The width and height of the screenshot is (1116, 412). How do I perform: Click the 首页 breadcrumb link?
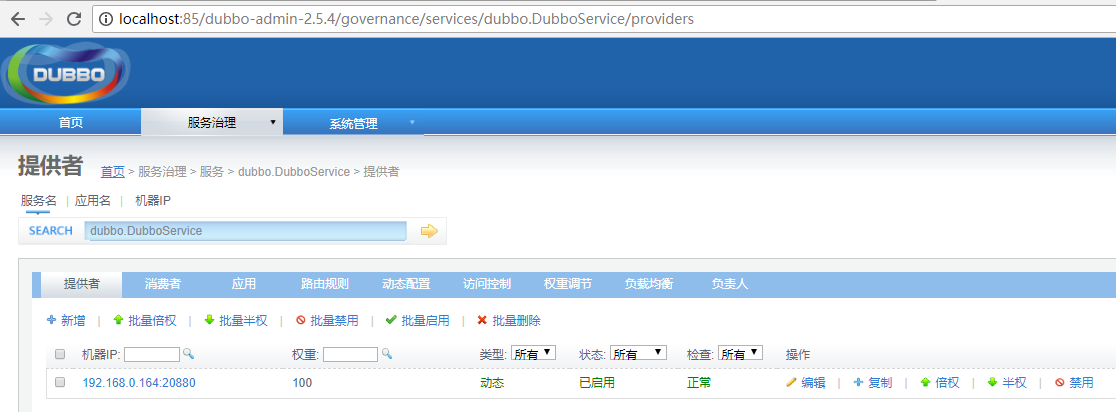click(x=112, y=171)
